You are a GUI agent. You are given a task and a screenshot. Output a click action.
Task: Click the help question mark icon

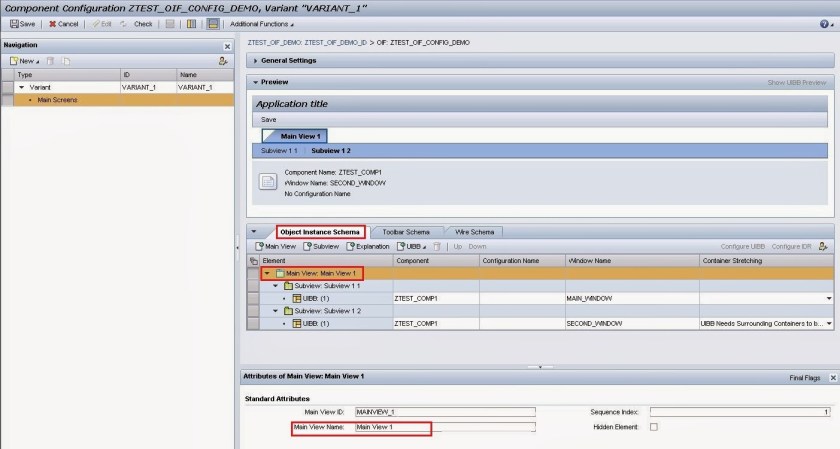pyautogui.click(x=825, y=23)
